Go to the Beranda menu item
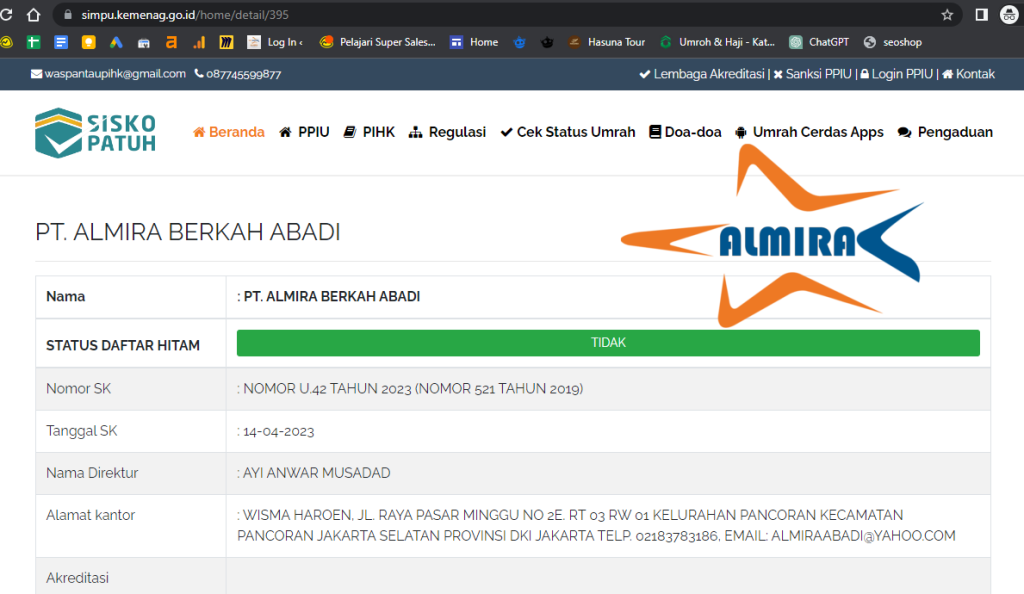Image resolution: width=1024 pixels, height=594 pixels. click(x=229, y=132)
